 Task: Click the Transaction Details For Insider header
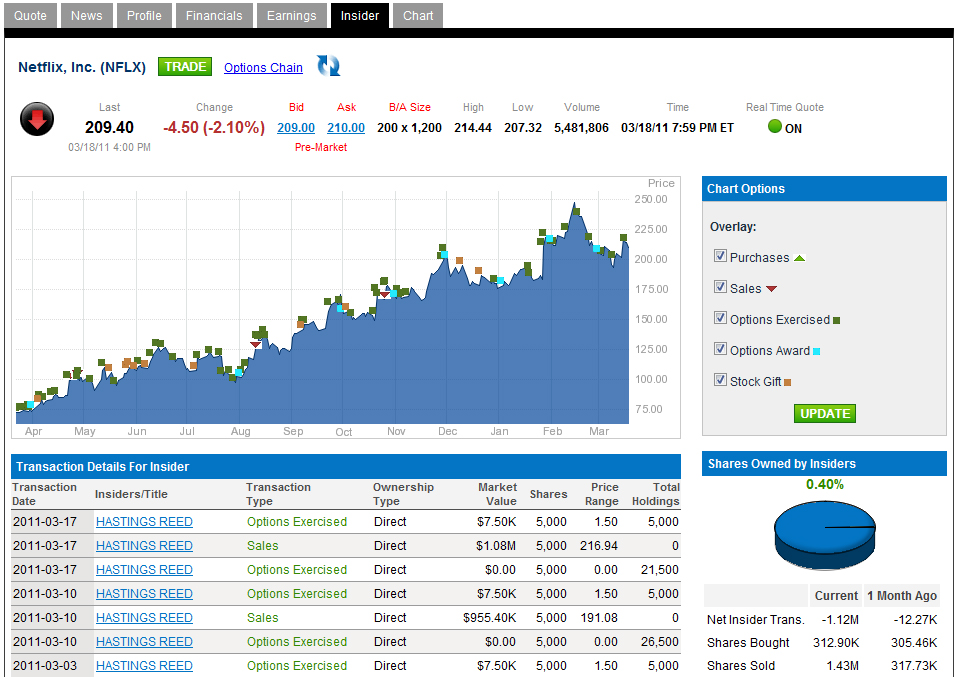pyautogui.click(x=345, y=466)
